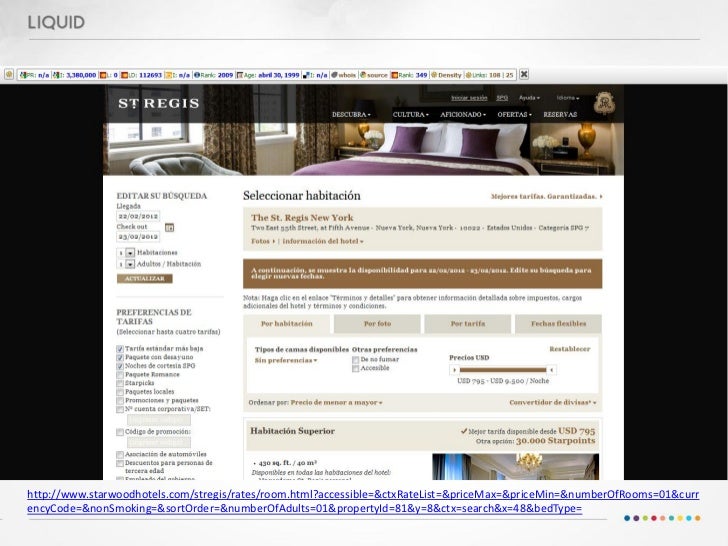Close the SEO toolbar with X
The image size is (728, 546).
point(524,74)
